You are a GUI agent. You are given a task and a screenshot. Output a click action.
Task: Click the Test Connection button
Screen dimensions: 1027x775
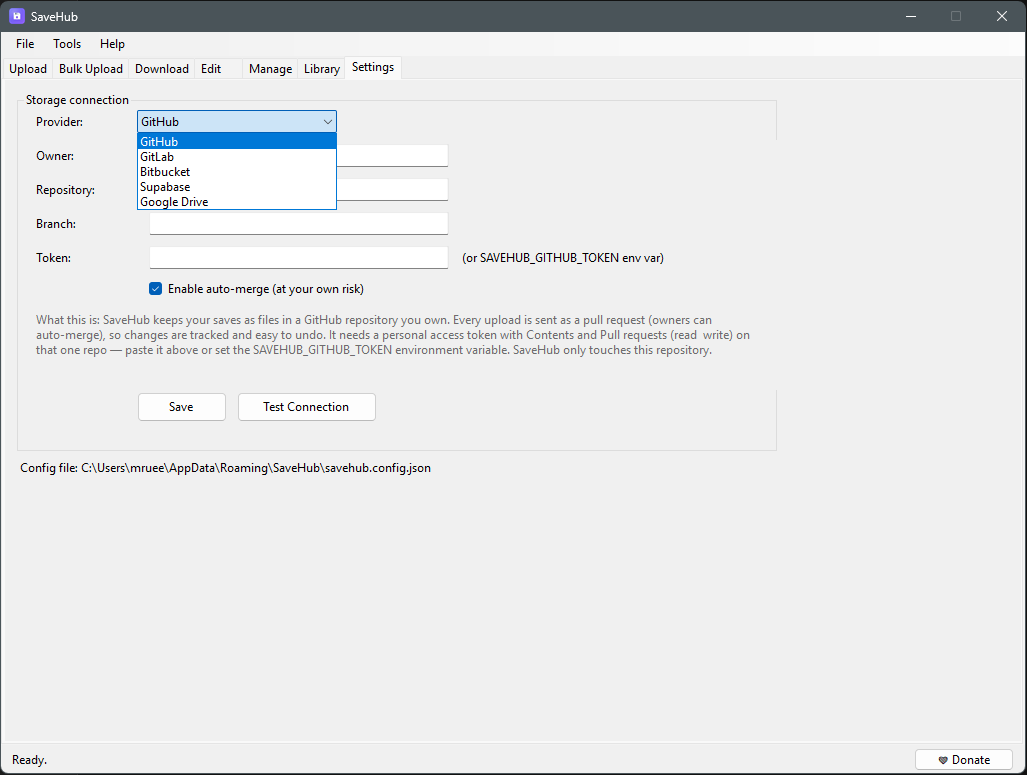[307, 407]
